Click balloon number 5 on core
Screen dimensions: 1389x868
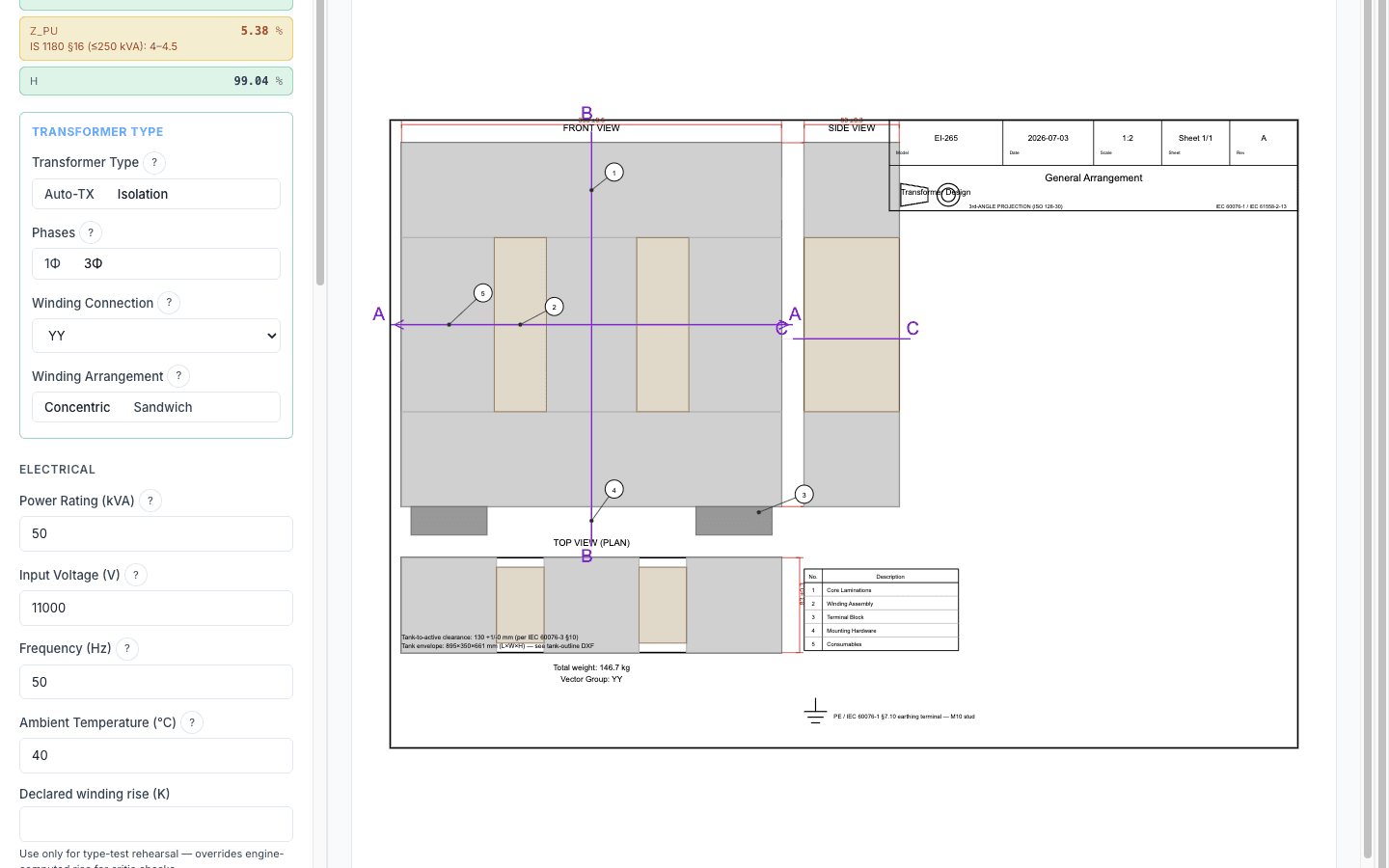[483, 293]
